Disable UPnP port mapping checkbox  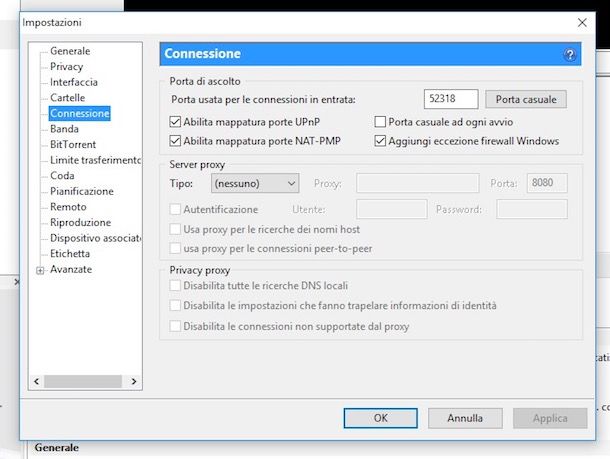click(175, 122)
